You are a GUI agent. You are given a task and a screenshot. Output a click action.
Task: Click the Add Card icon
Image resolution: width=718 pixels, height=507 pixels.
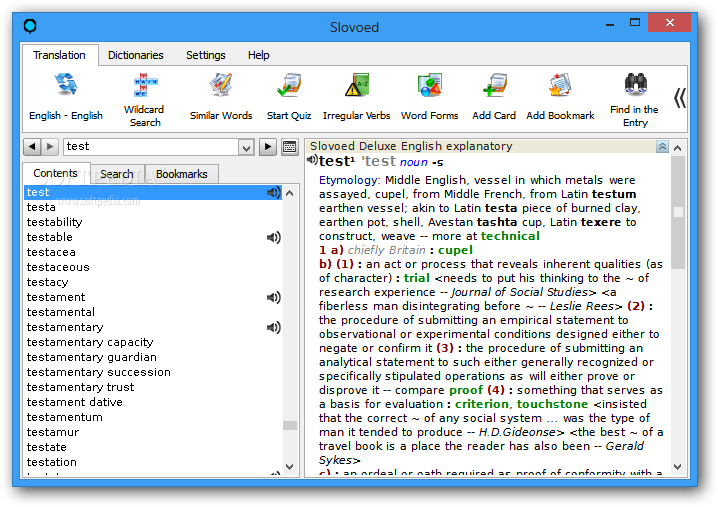494,85
